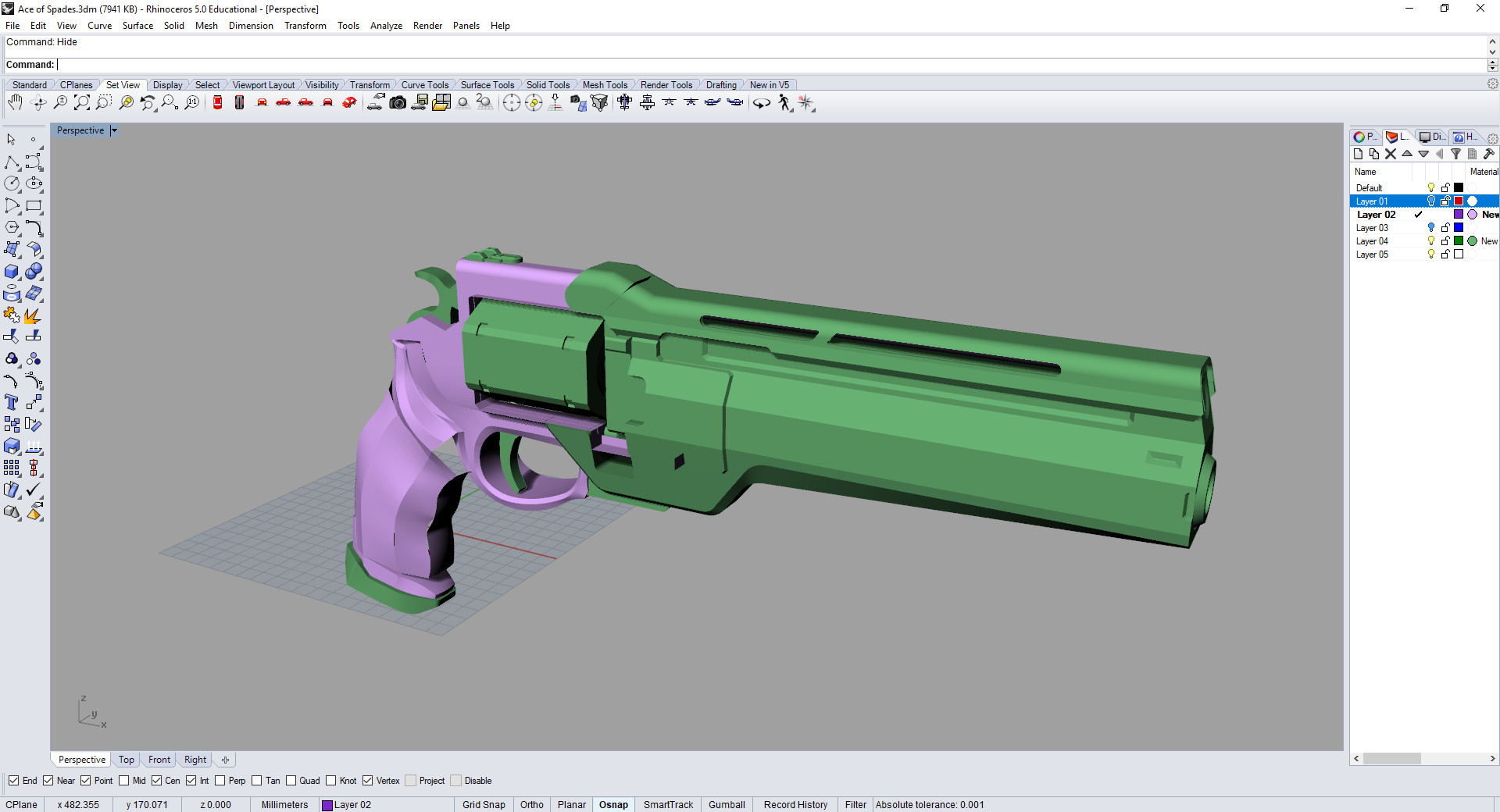The image size is (1500, 812).
Task: Enable the Perp osnap checkbox
Action: pos(220,781)
